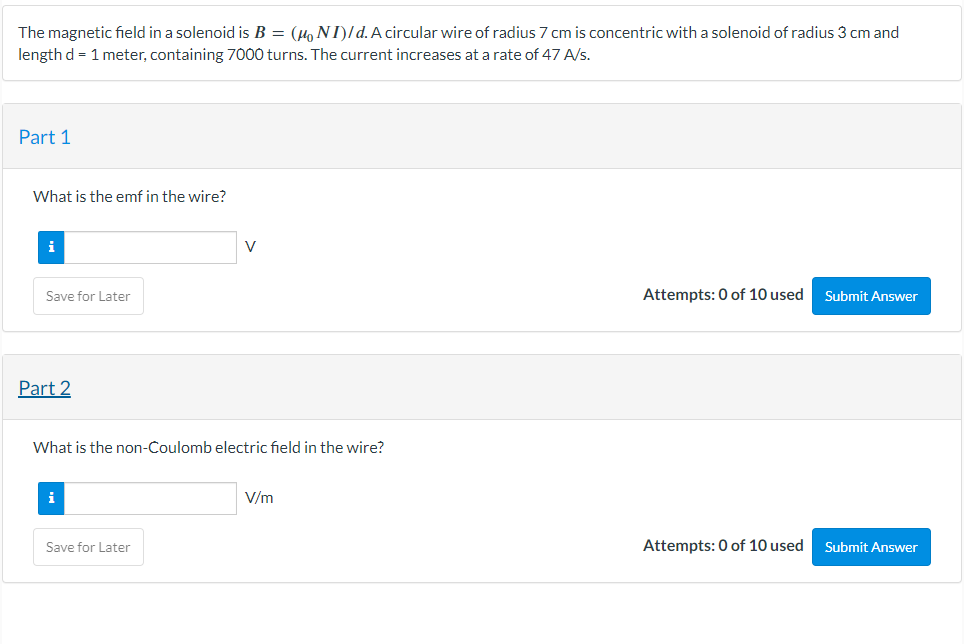Viewport: 964px width, 644px height.
Task: Submit the answer for Part 2
Action: click(870, 547)
